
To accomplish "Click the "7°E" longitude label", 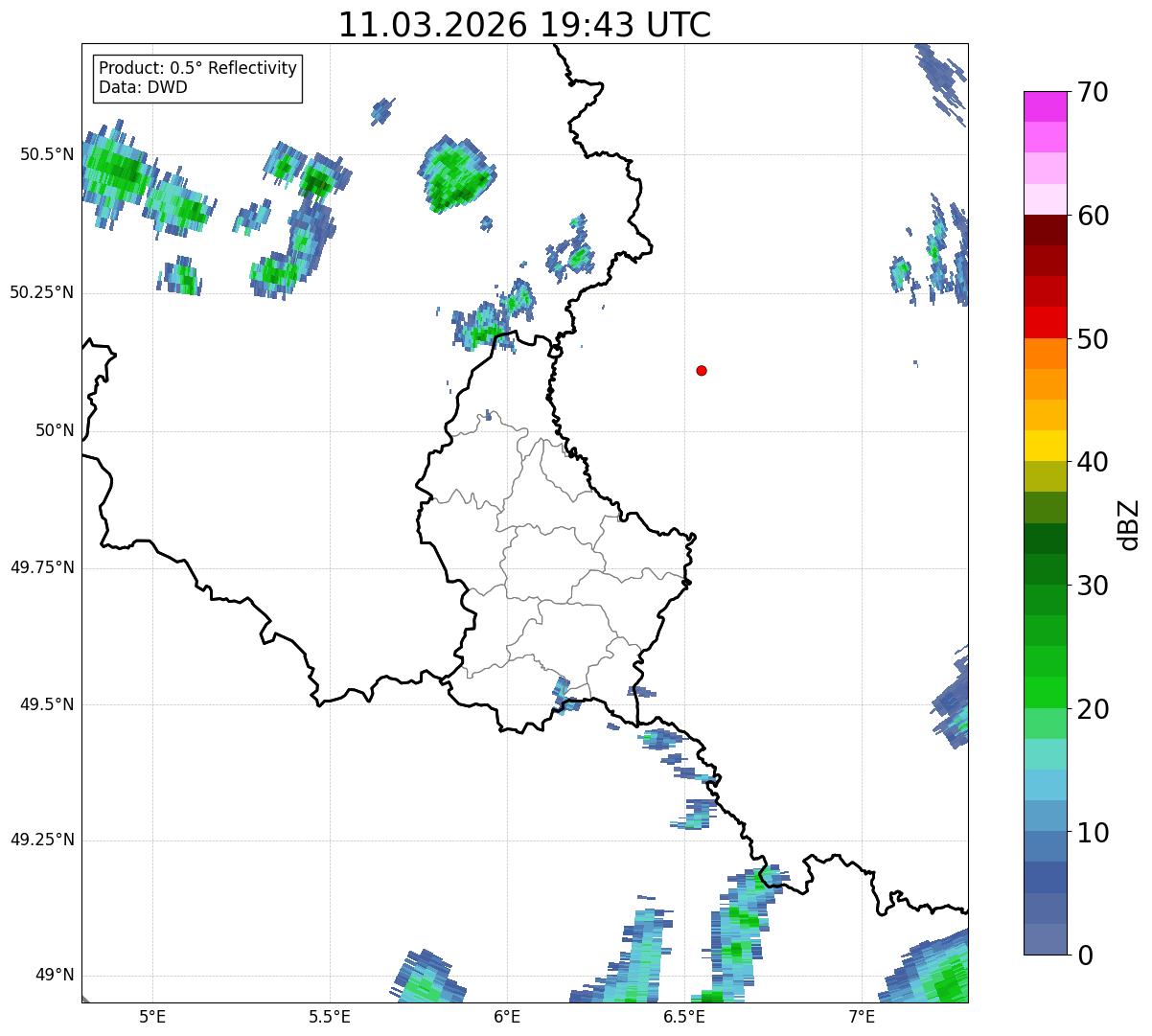I will (862, 1018).
